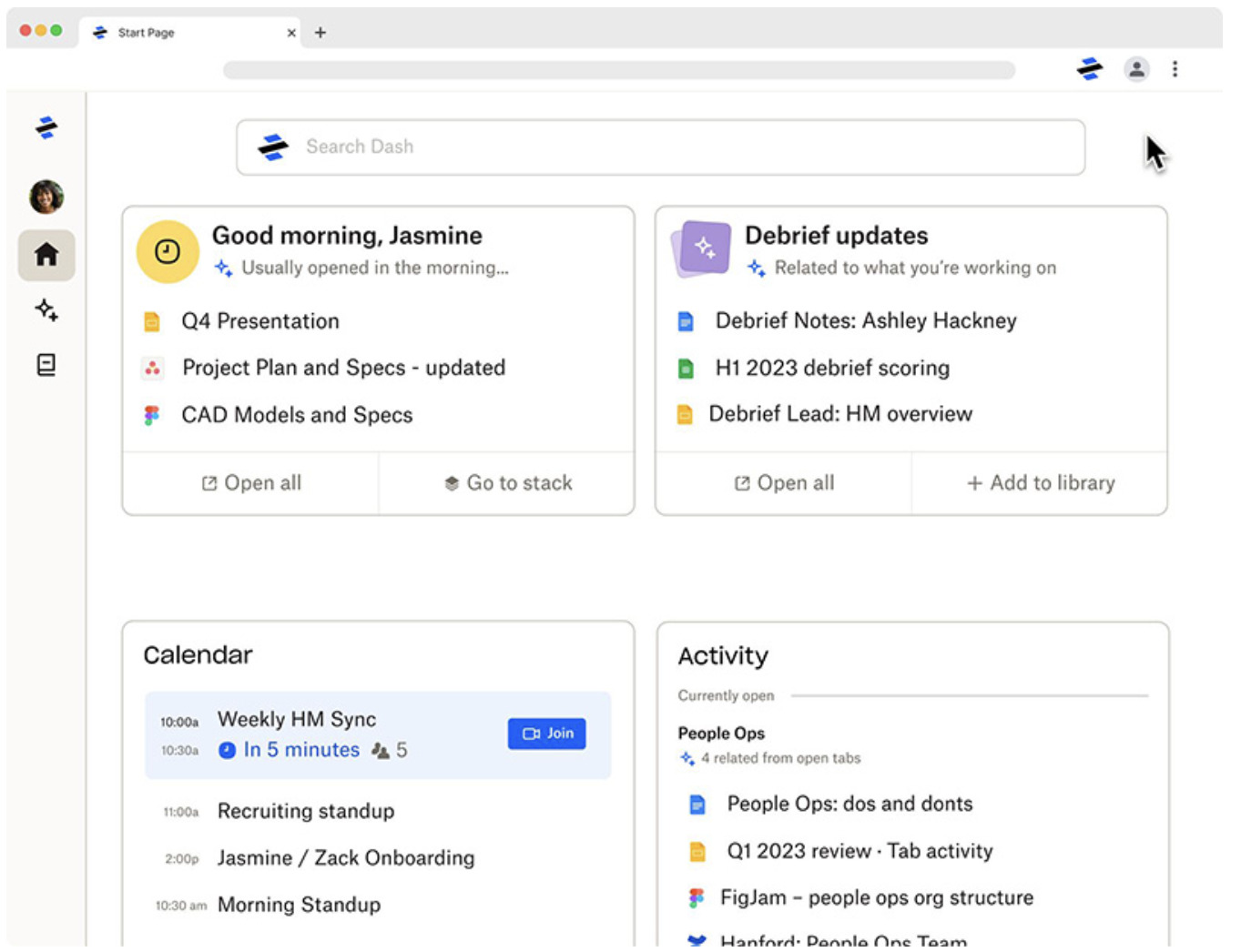
Task: Click the doc icon beside Debrief Notes
Action: point(686,321)
